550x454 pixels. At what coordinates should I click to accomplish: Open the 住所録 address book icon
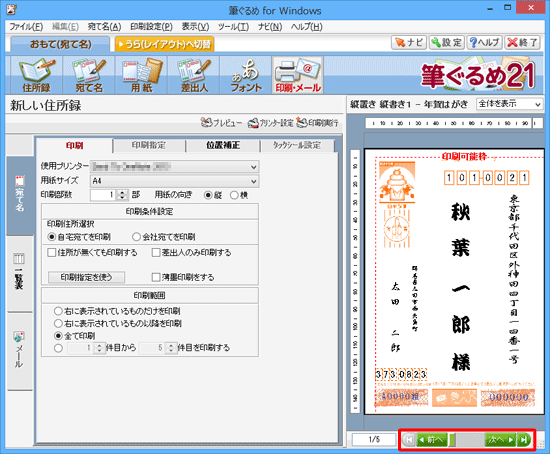36,75
